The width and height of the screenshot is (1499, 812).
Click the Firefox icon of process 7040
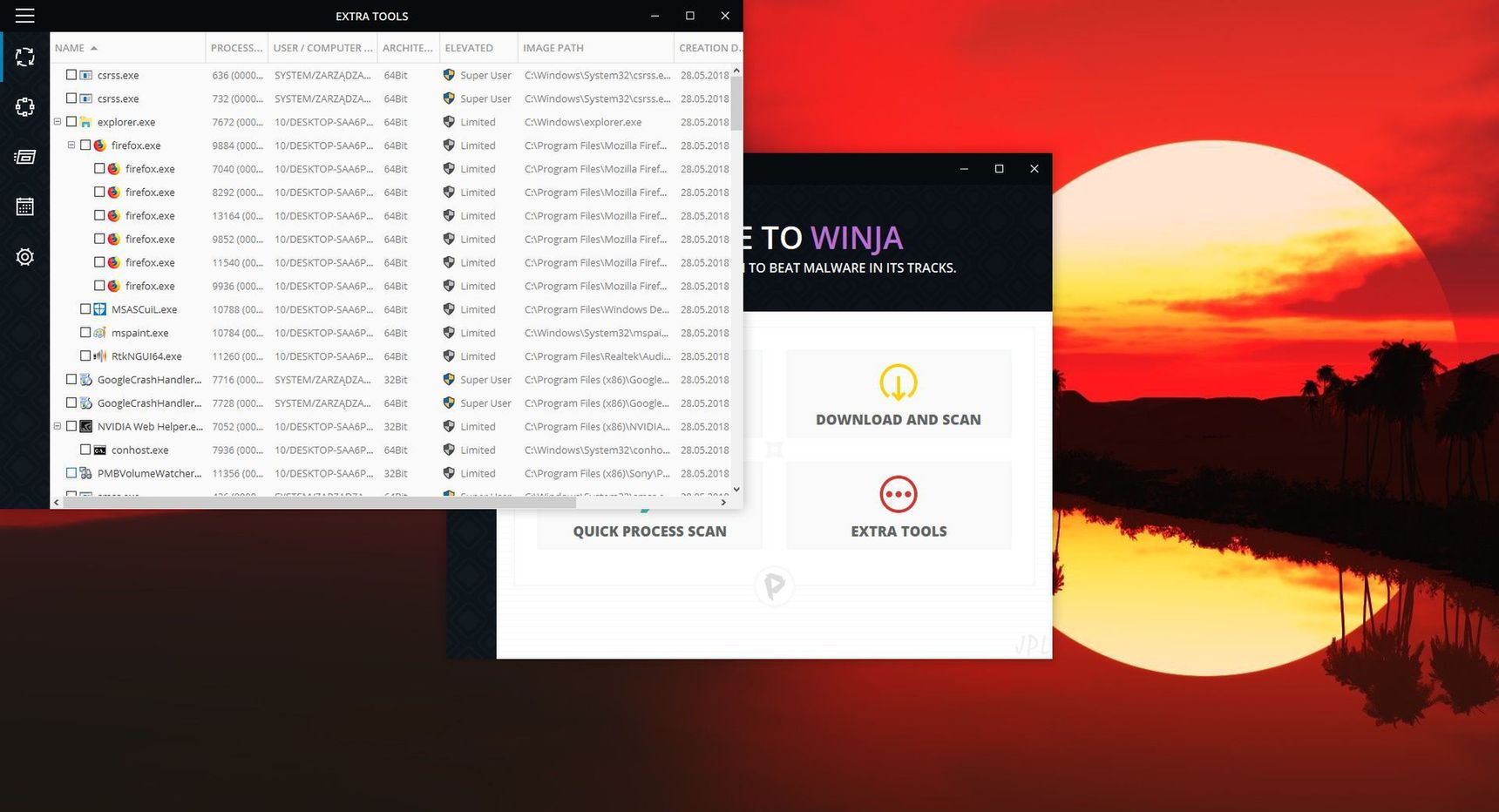114,169
